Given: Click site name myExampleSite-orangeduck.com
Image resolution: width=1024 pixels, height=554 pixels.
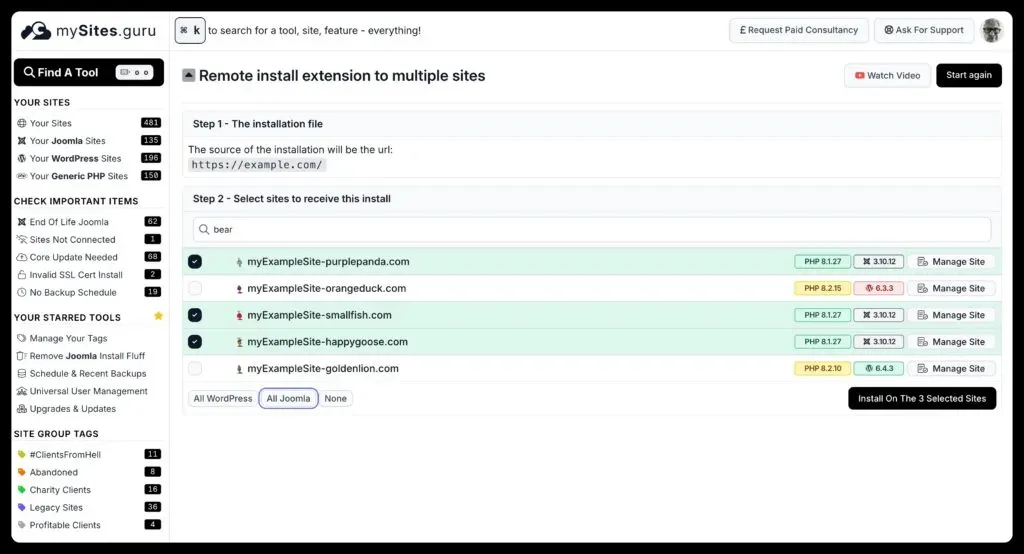Looking at the screenshot, I should (327, 288).
